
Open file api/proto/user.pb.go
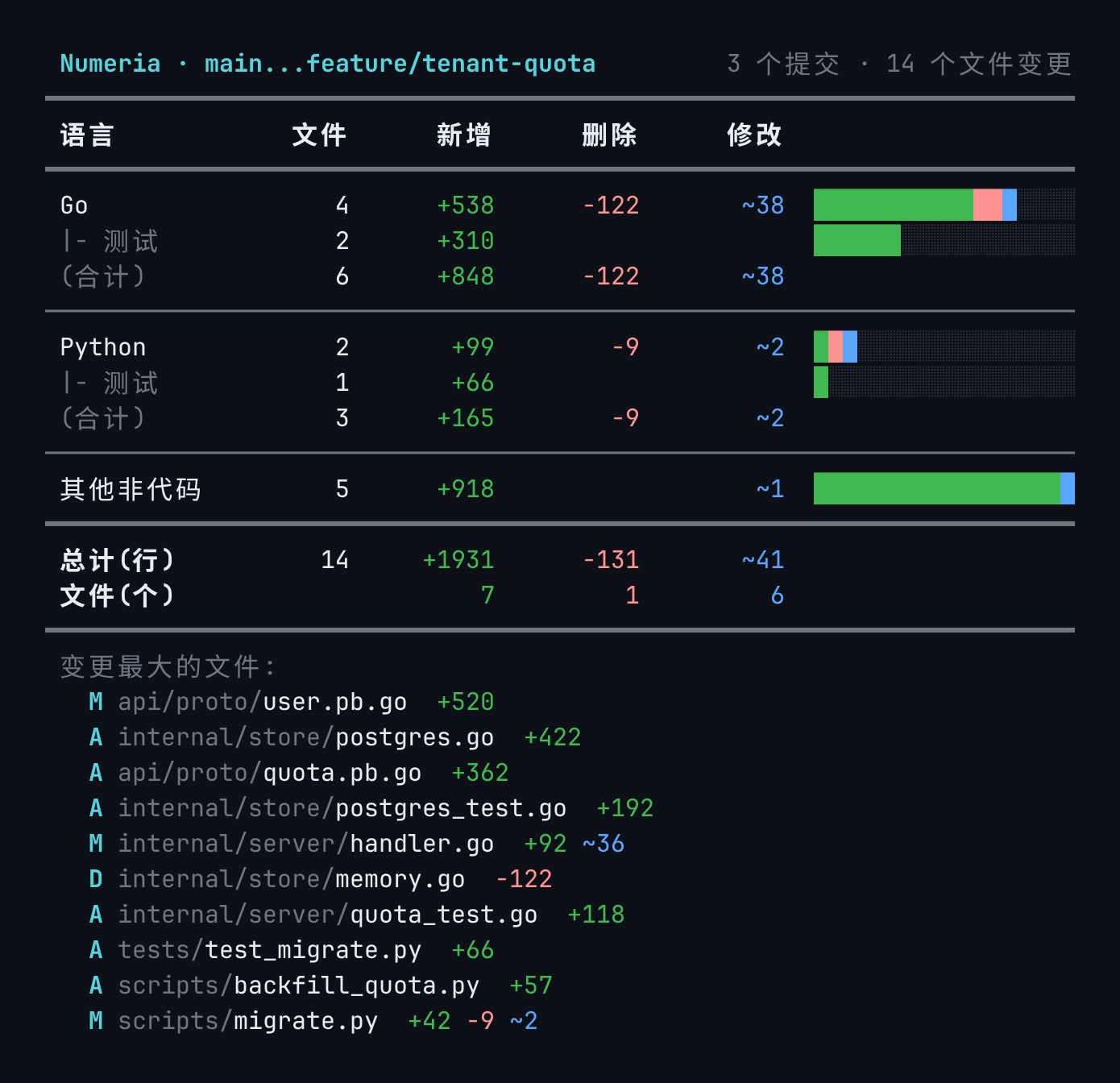[x=263, y=702]
